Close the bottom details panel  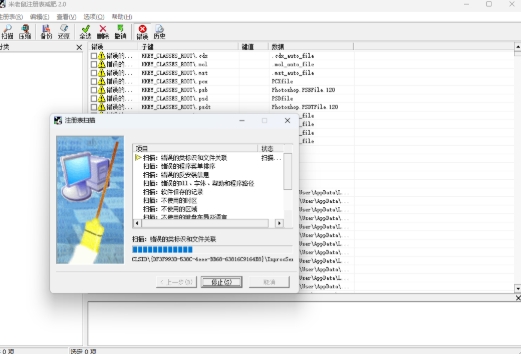coord(518,298)
